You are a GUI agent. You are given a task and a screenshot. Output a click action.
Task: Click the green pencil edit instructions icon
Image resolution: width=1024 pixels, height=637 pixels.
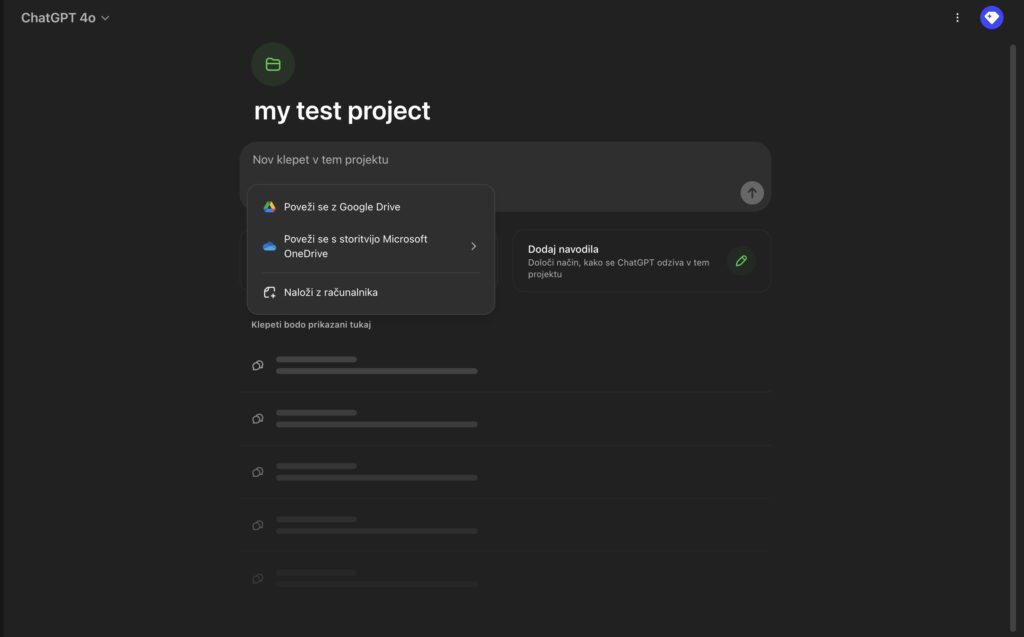(x=741, y=261)
